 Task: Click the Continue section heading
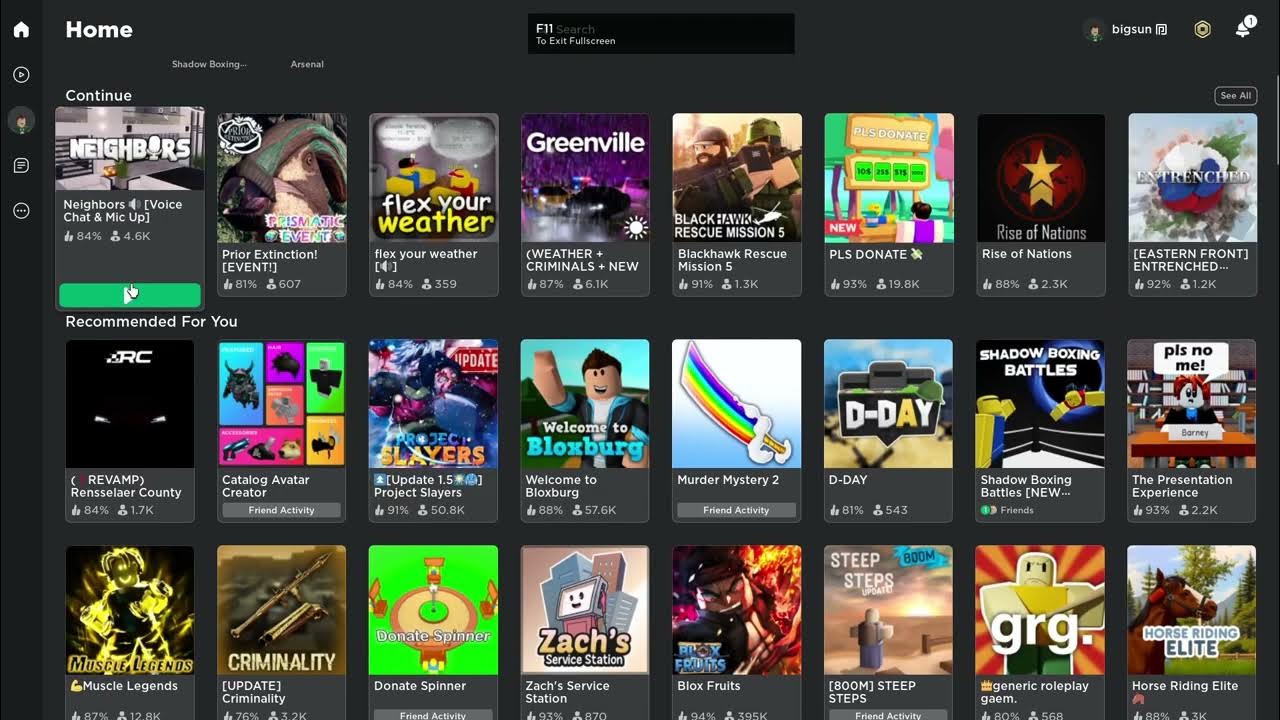point(98,96)
